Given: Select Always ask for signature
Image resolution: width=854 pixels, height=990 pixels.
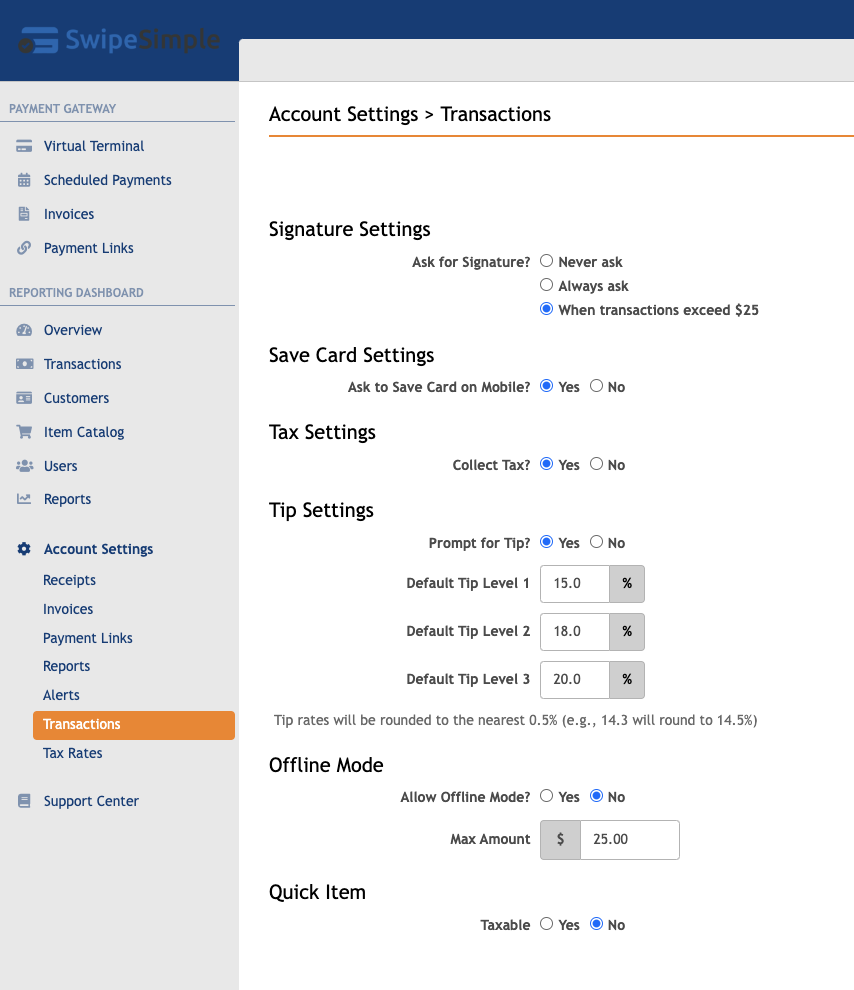Looking at the screenshot, I should (x=547, y=285).
